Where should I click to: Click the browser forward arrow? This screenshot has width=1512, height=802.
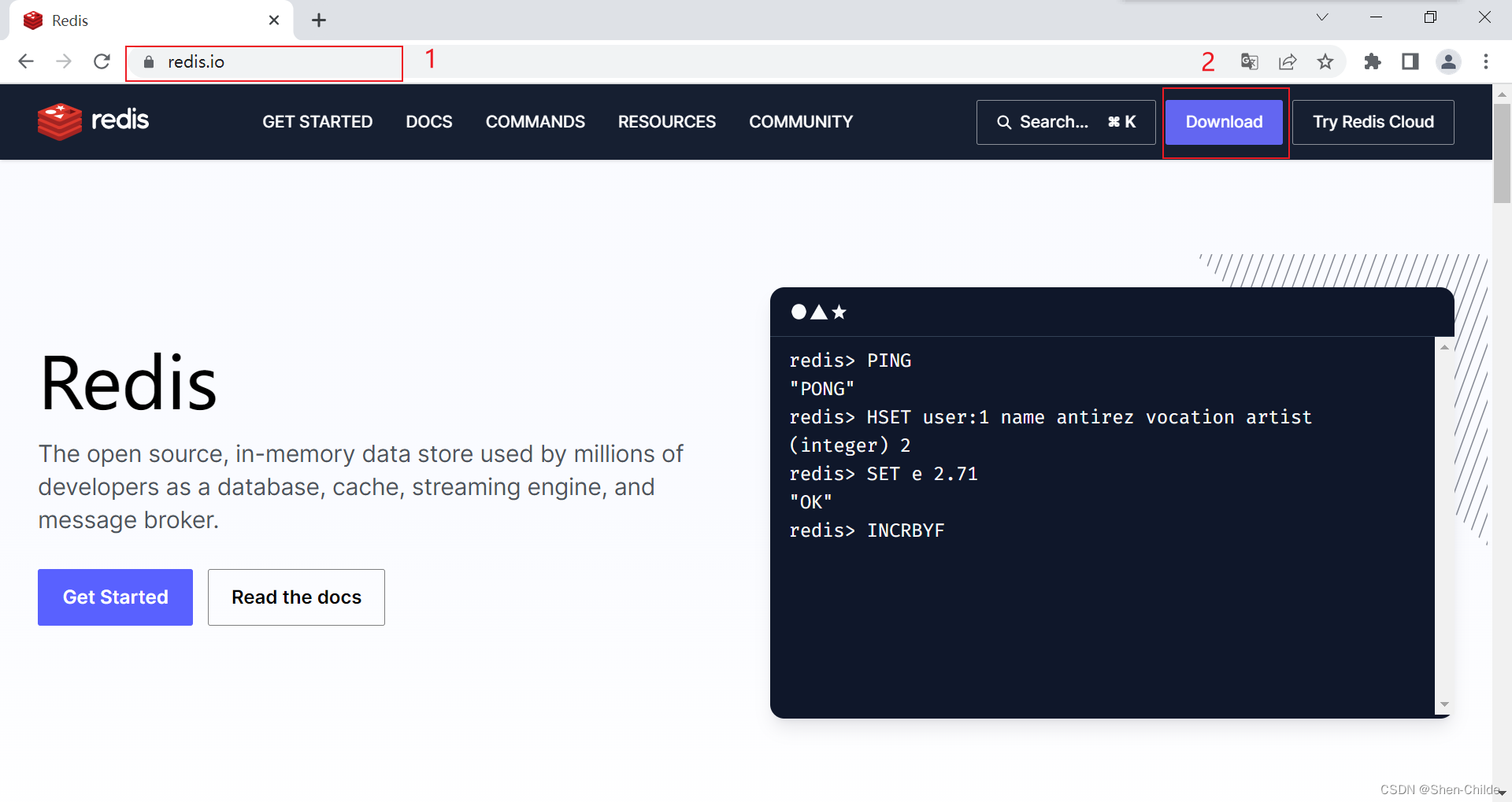64,61
